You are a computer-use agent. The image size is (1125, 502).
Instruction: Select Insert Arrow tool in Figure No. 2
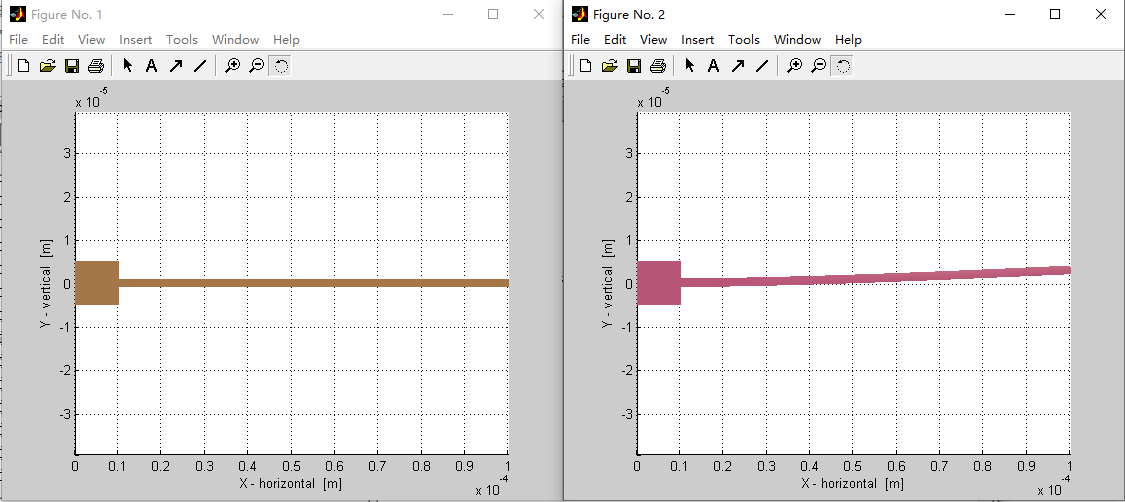[x=738, y=66]
